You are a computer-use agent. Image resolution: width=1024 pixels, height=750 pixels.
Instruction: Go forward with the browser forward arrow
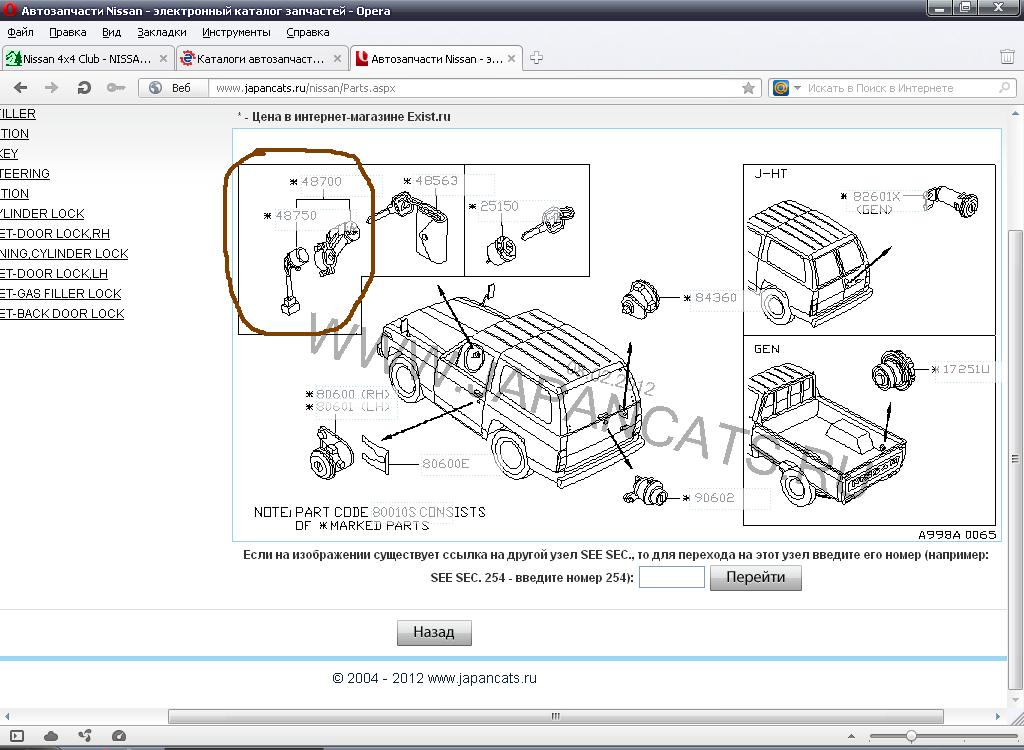52,88
